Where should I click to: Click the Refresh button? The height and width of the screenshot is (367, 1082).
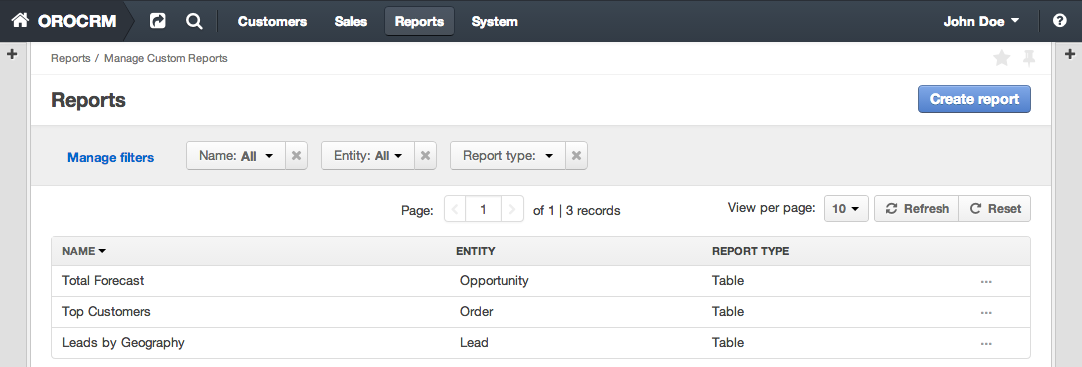point(916,209)
